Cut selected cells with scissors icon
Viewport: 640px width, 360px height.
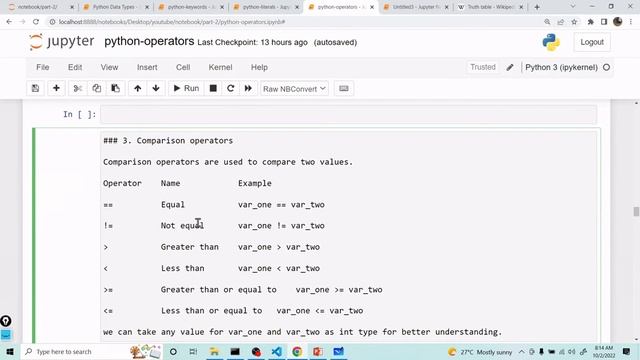pyautogui.click(x=78, y=89)
